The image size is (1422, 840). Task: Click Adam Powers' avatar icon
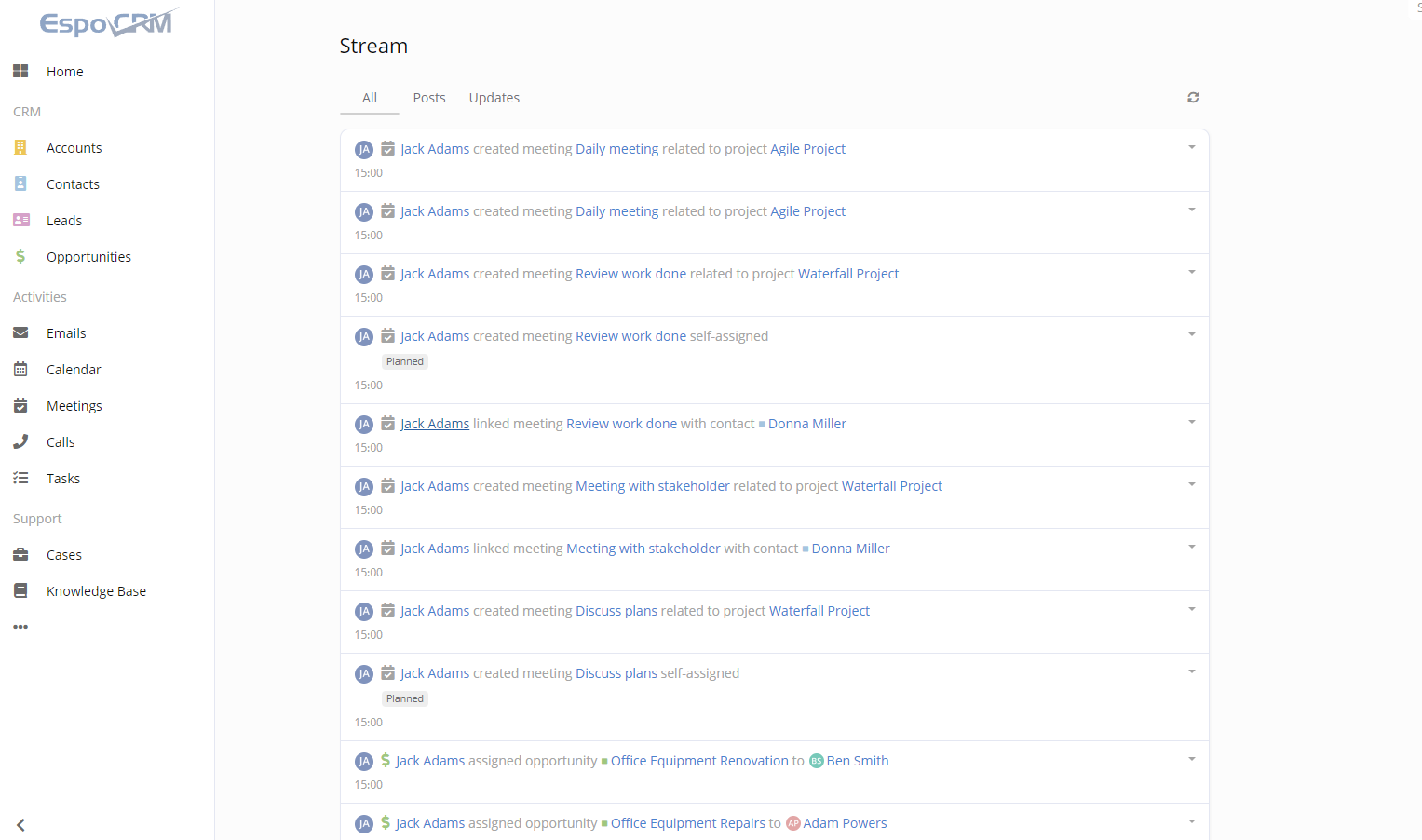[793, 823]
